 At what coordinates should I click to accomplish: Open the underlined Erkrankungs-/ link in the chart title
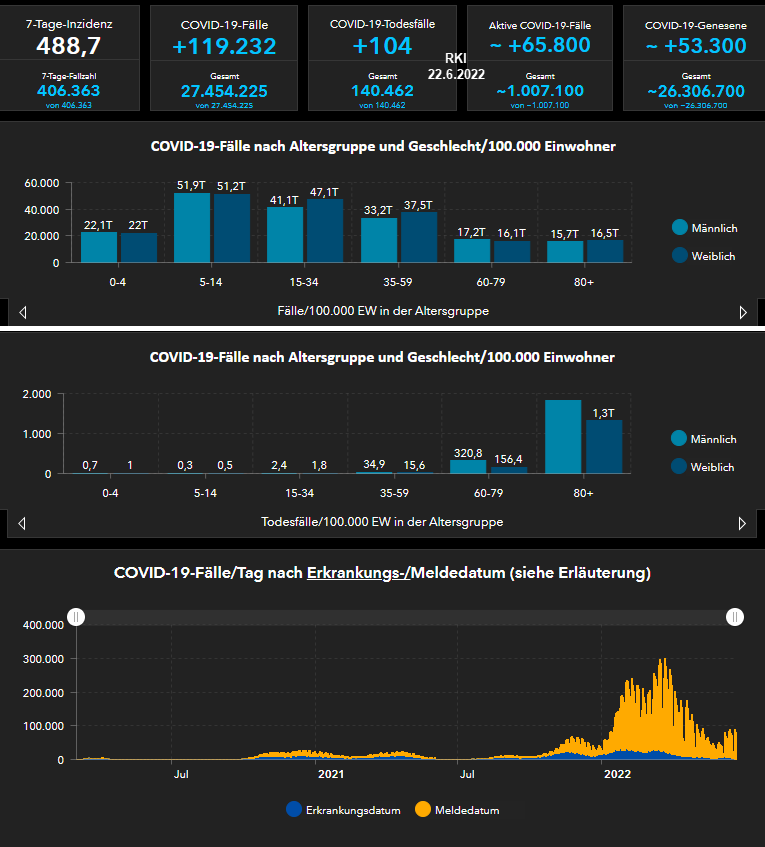pyautogui.click(x=358, y=573)
